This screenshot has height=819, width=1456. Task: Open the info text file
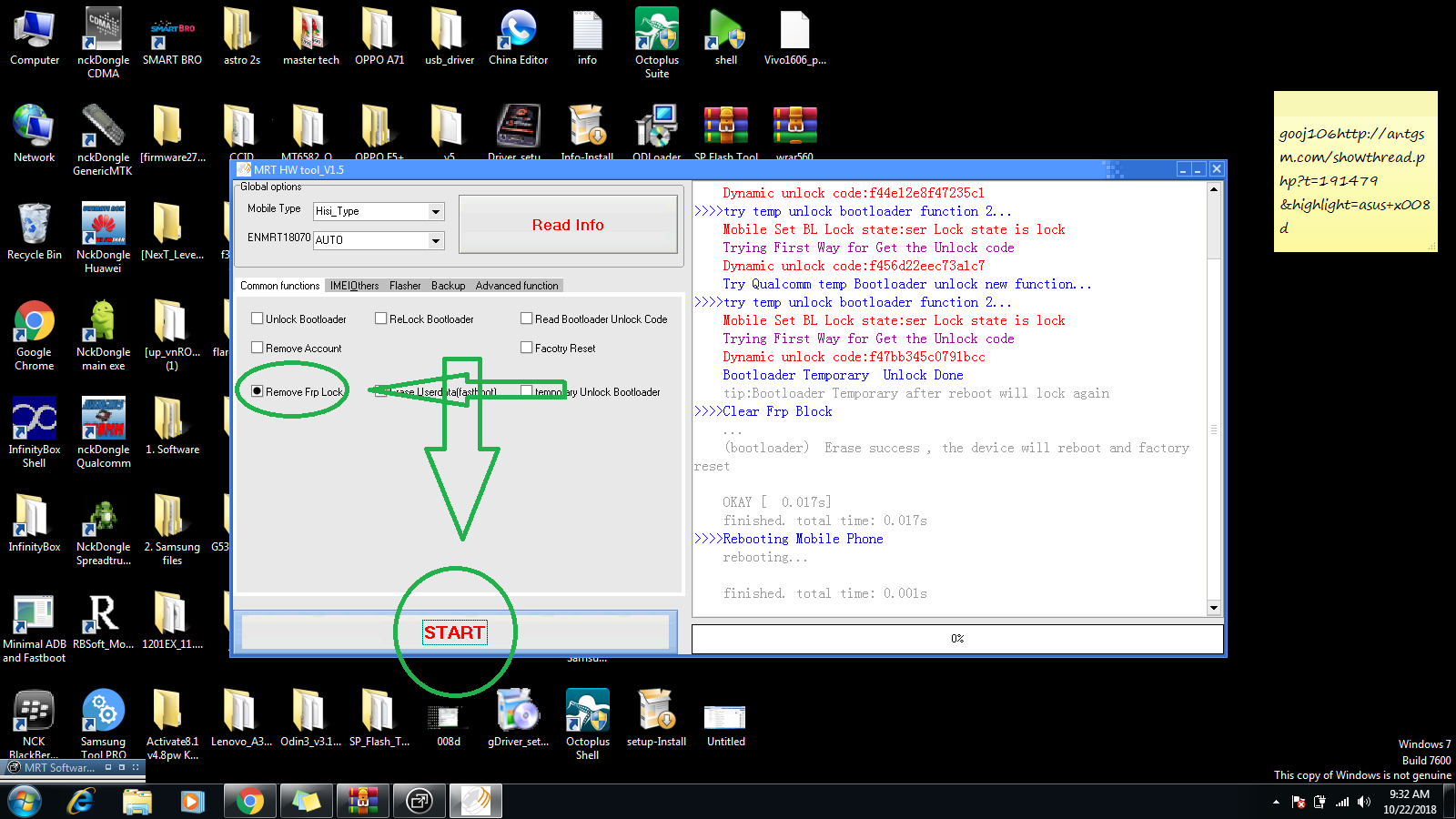(x=587, y=37)
